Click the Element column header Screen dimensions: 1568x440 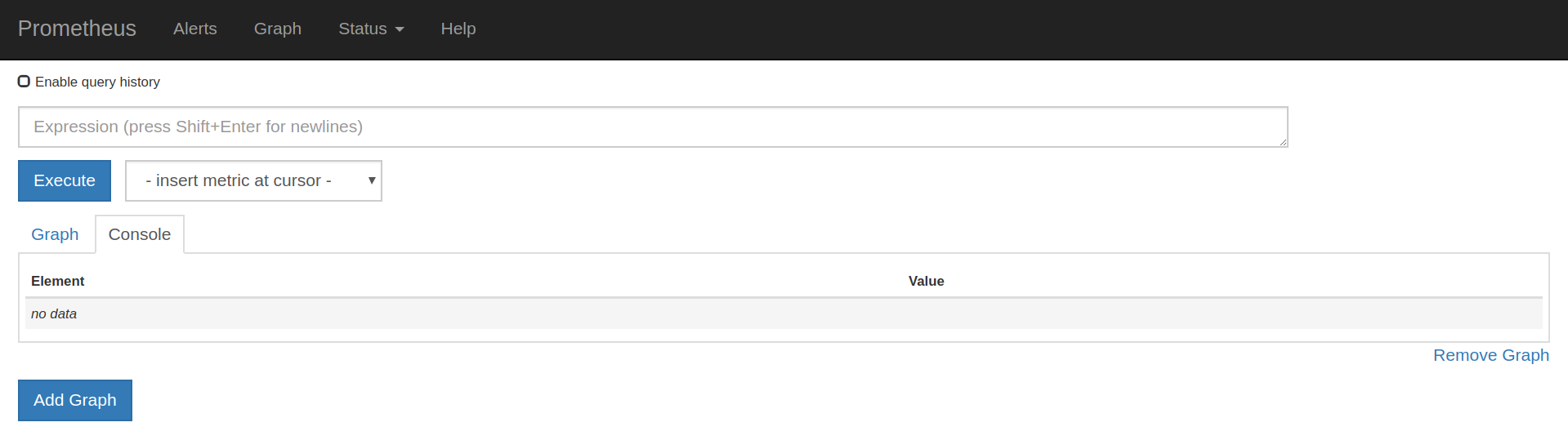(x=58, y=281)
